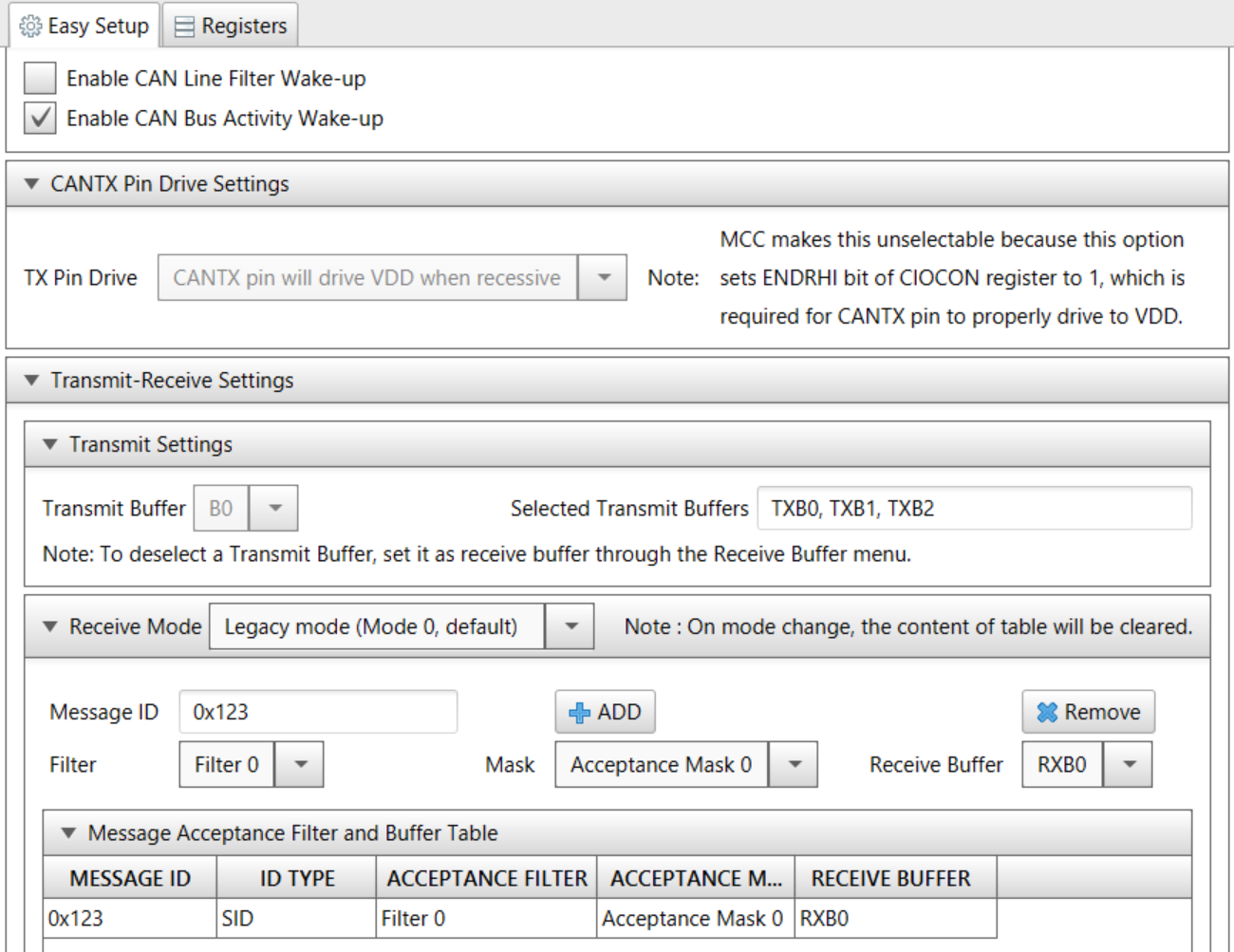This screenshot has width=1234, height=952.
Task: Open the Acceptance Mask 0 dropdown
Action: pyautogui.click(x=794, y=765)
